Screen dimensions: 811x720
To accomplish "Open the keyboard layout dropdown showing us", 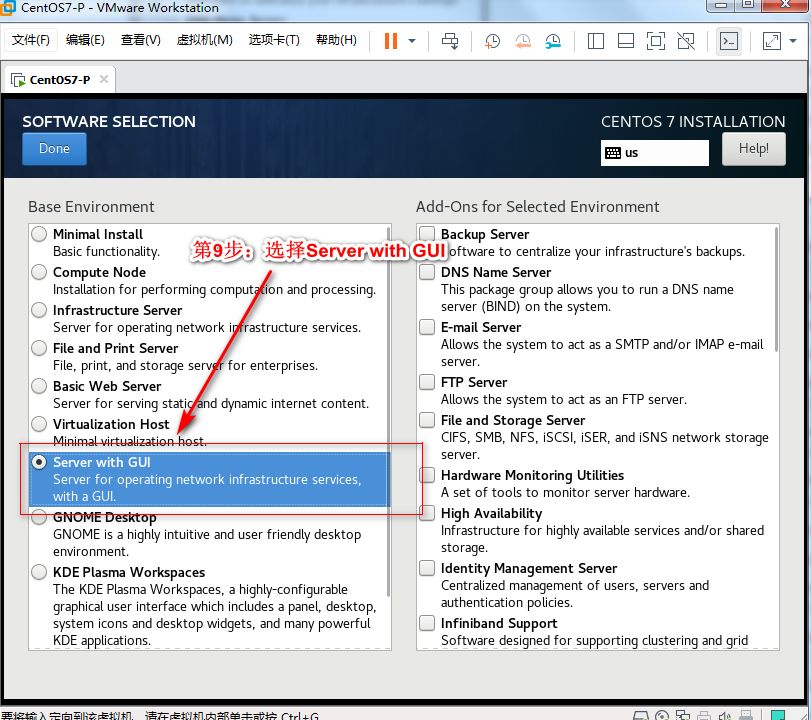I will click(x=654, y=150).
